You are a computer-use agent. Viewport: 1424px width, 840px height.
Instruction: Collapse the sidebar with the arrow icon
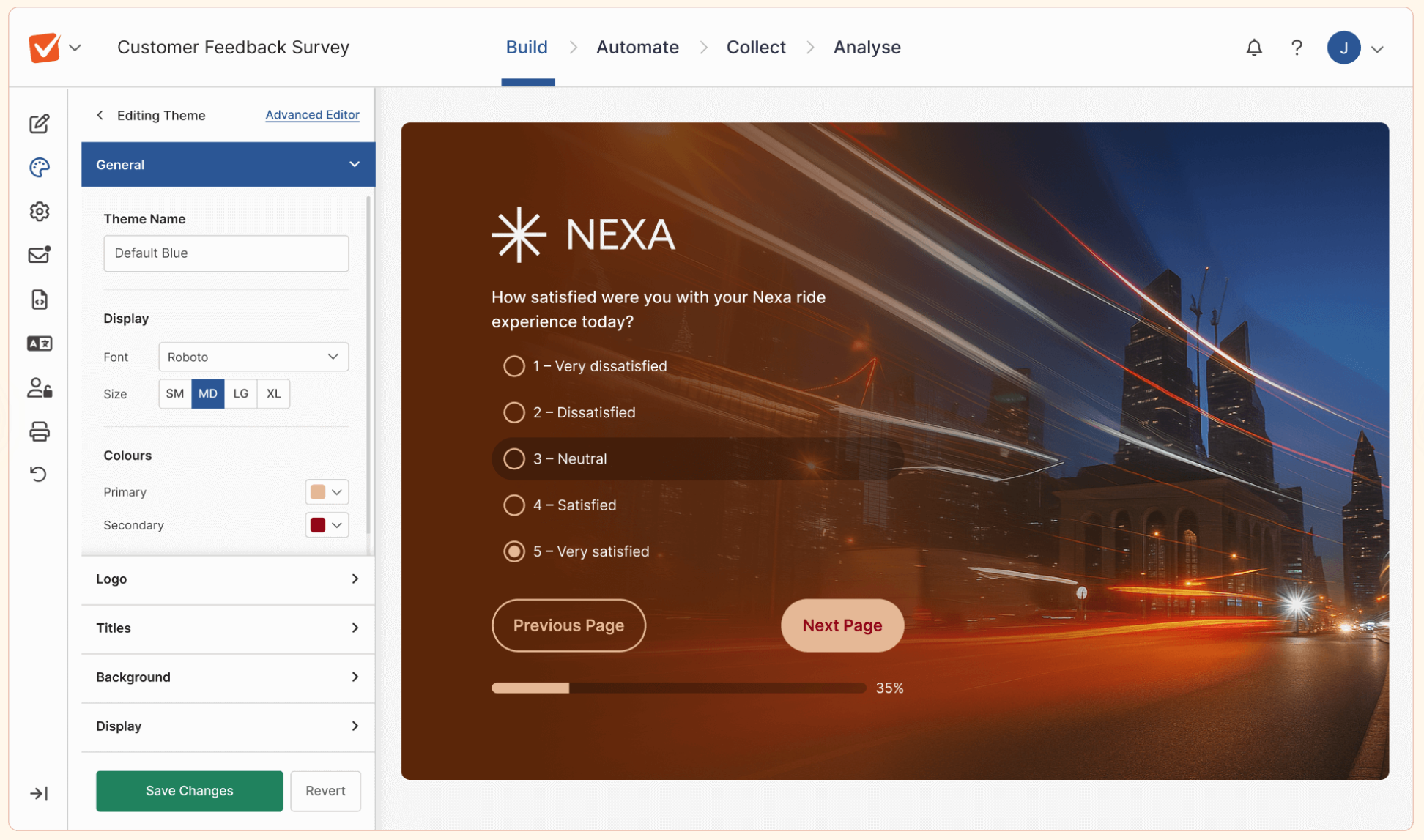pyautogui.click(x=40, y=792)
